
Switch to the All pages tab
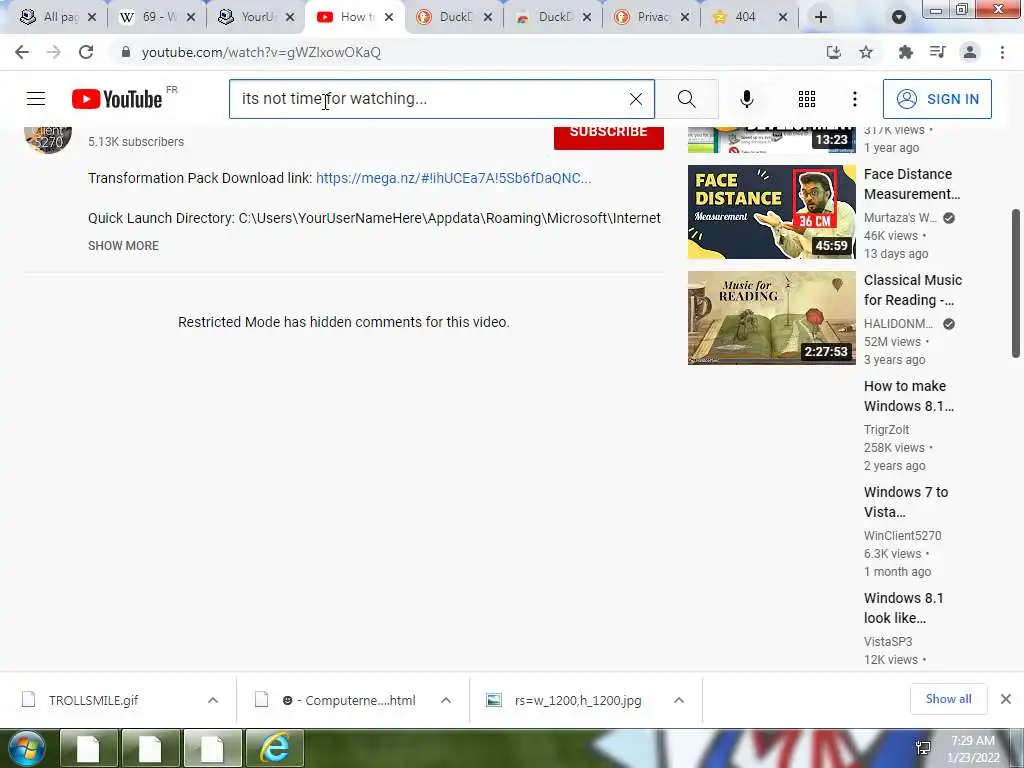50,17
